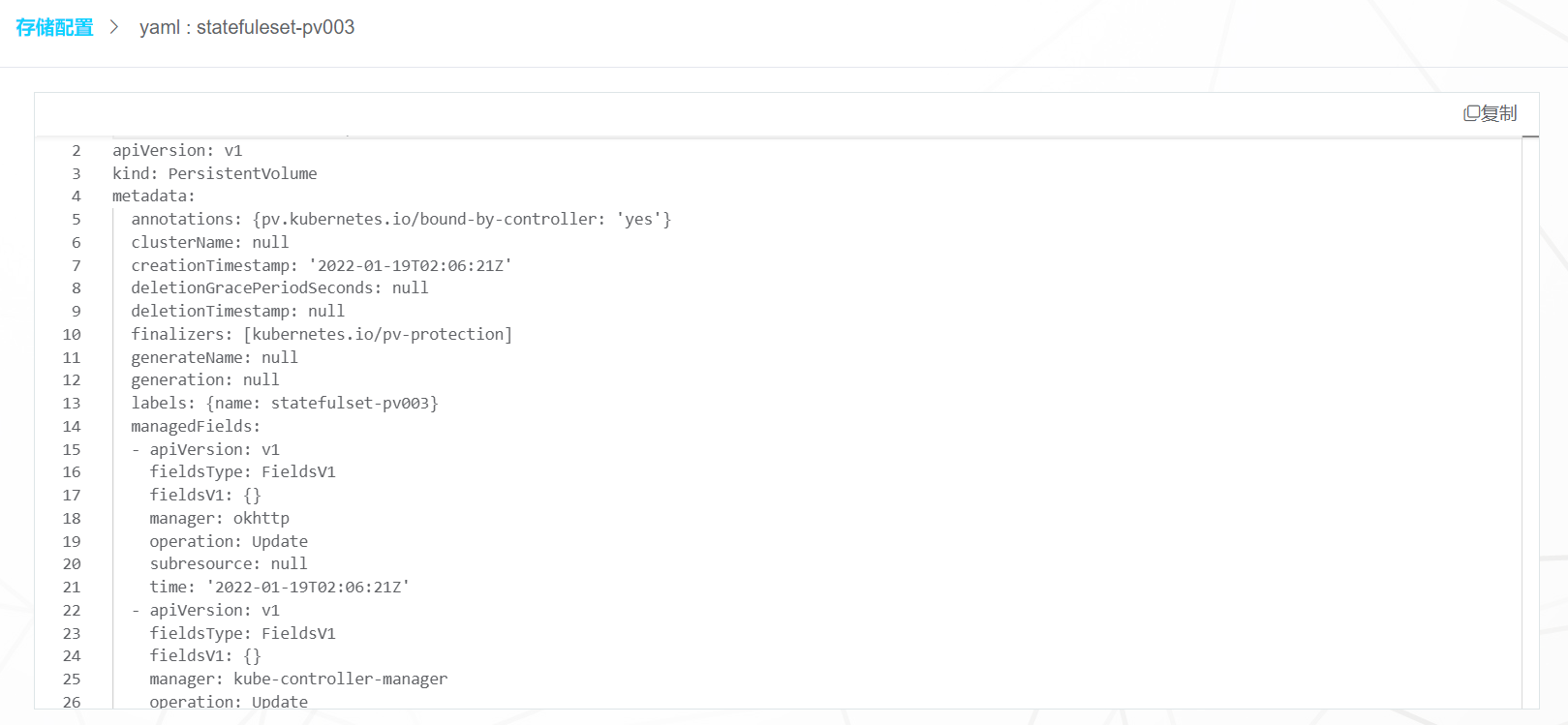Click the manager: okhttp line
The height and width of the screenshot is (725, 1568).
coord(219,519)
